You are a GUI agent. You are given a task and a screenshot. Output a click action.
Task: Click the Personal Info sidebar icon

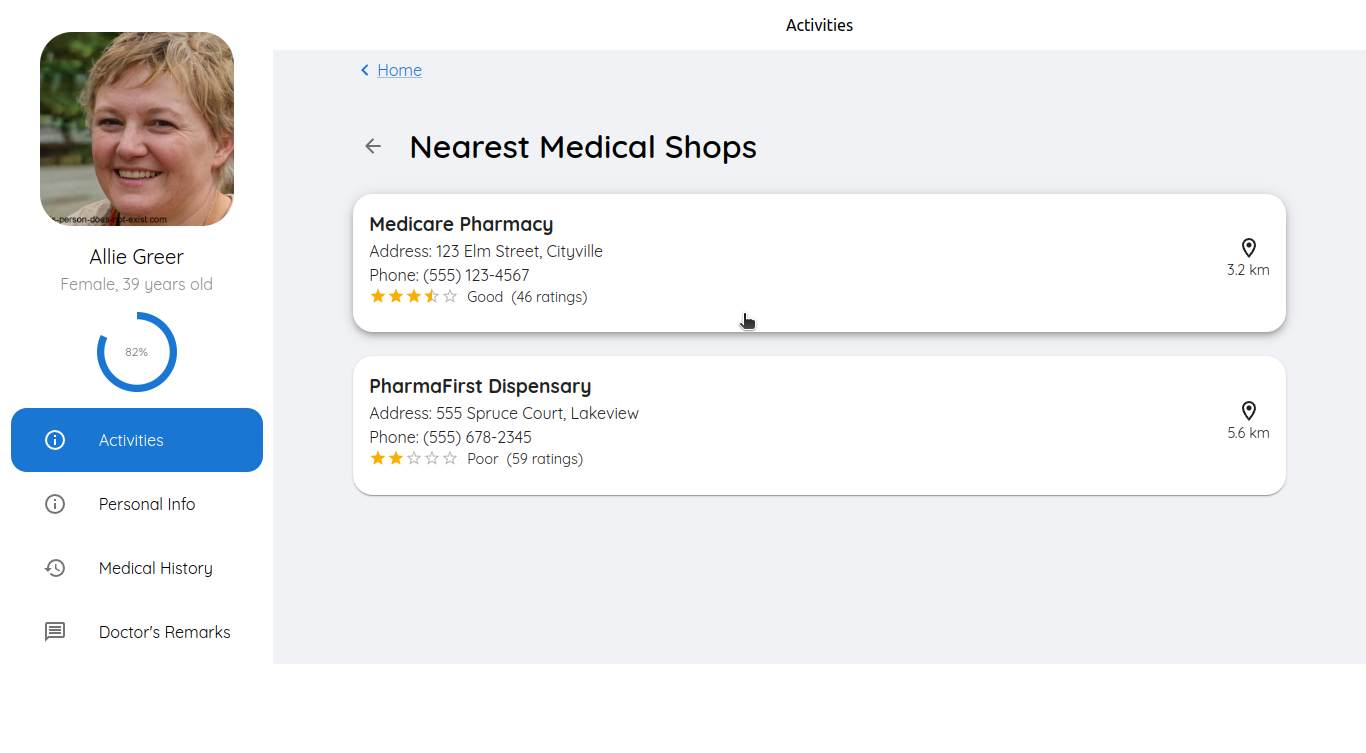point(55,504)
